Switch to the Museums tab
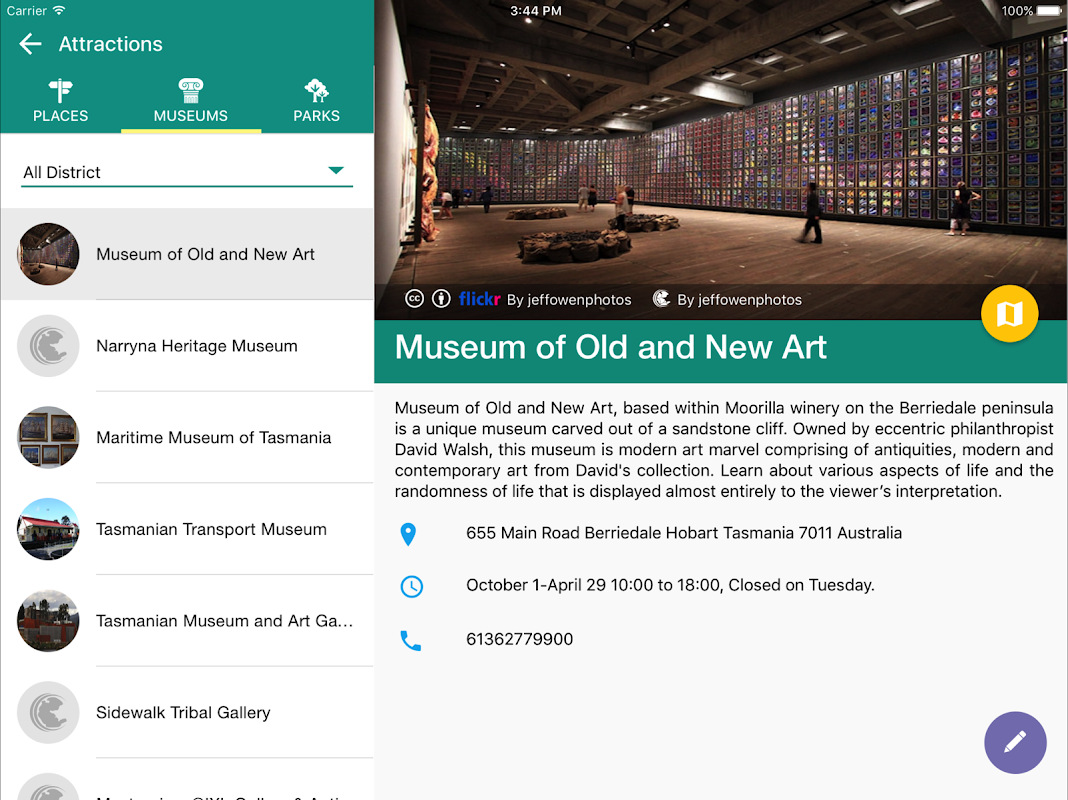The image size is (1068, 800). (191, 101)
